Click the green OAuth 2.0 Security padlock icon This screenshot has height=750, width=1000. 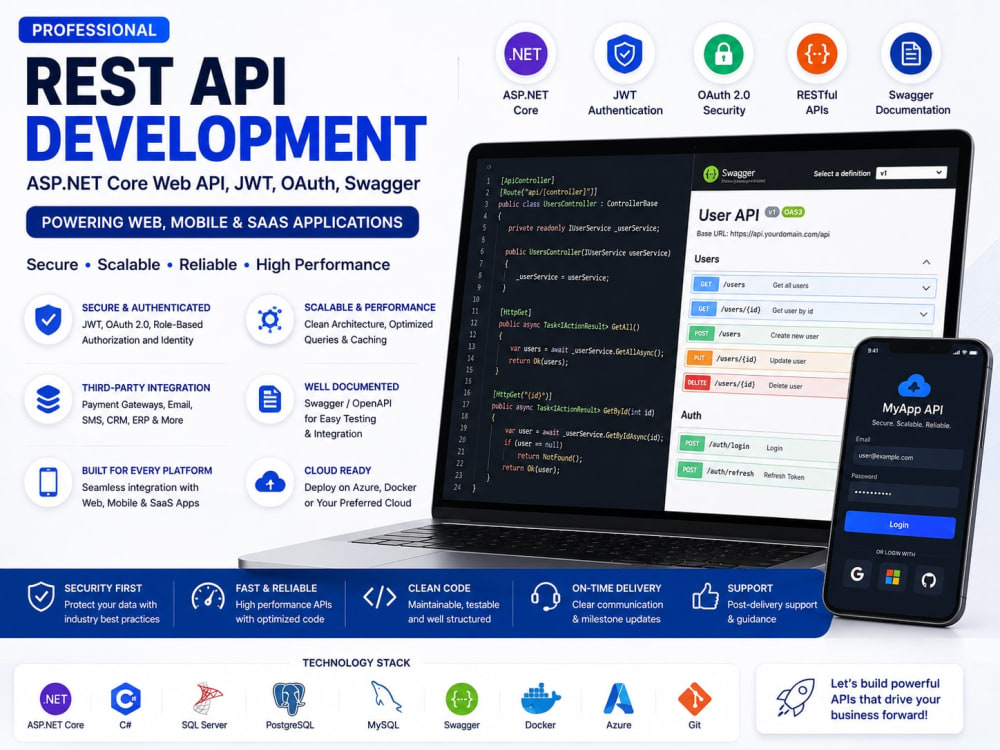click(723, 54)
